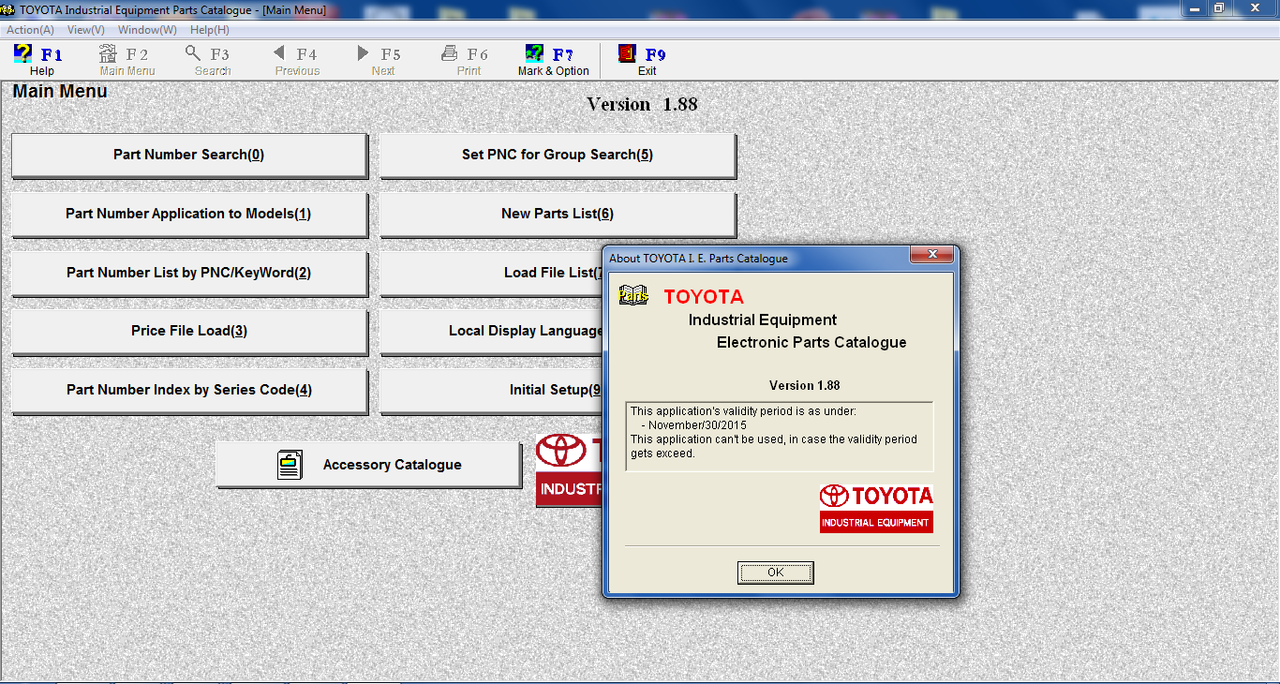This screenshot has width=1280, height=684.
Task: Click the document icon on Accessory Catalogue
Action: 290,465
